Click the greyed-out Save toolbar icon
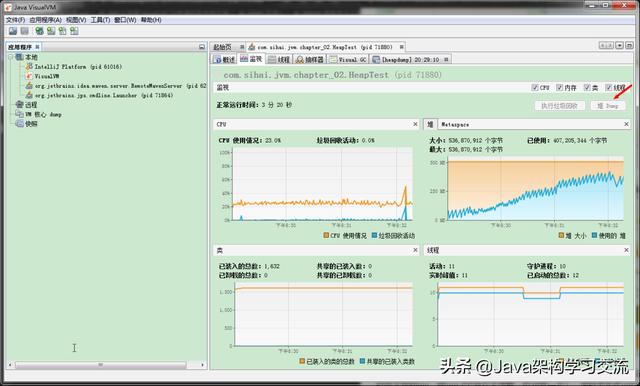The width and height of the screenshot is (640, 386). [x=25, y=31]
